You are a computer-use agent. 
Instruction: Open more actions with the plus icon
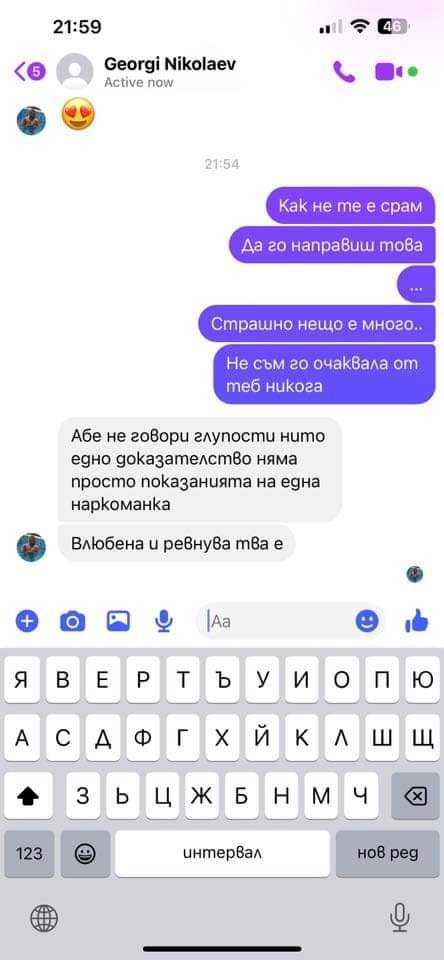27,621
